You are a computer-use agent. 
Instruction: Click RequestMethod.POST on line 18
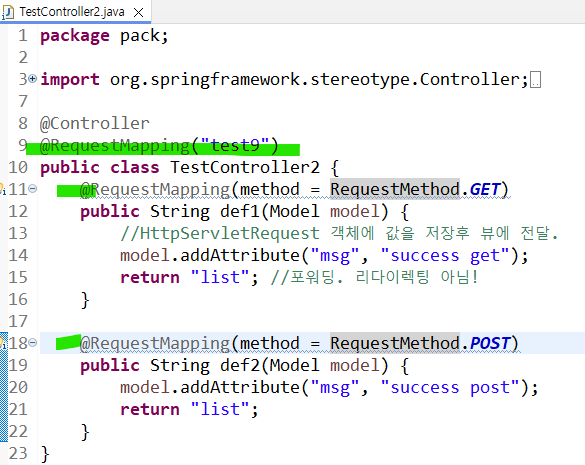tap(420, 343)
